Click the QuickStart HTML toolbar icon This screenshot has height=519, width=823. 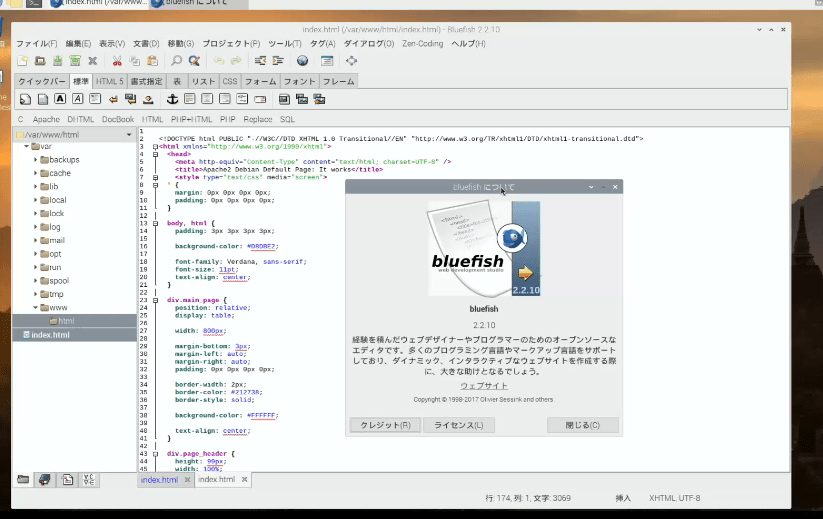tap(25, 99)
